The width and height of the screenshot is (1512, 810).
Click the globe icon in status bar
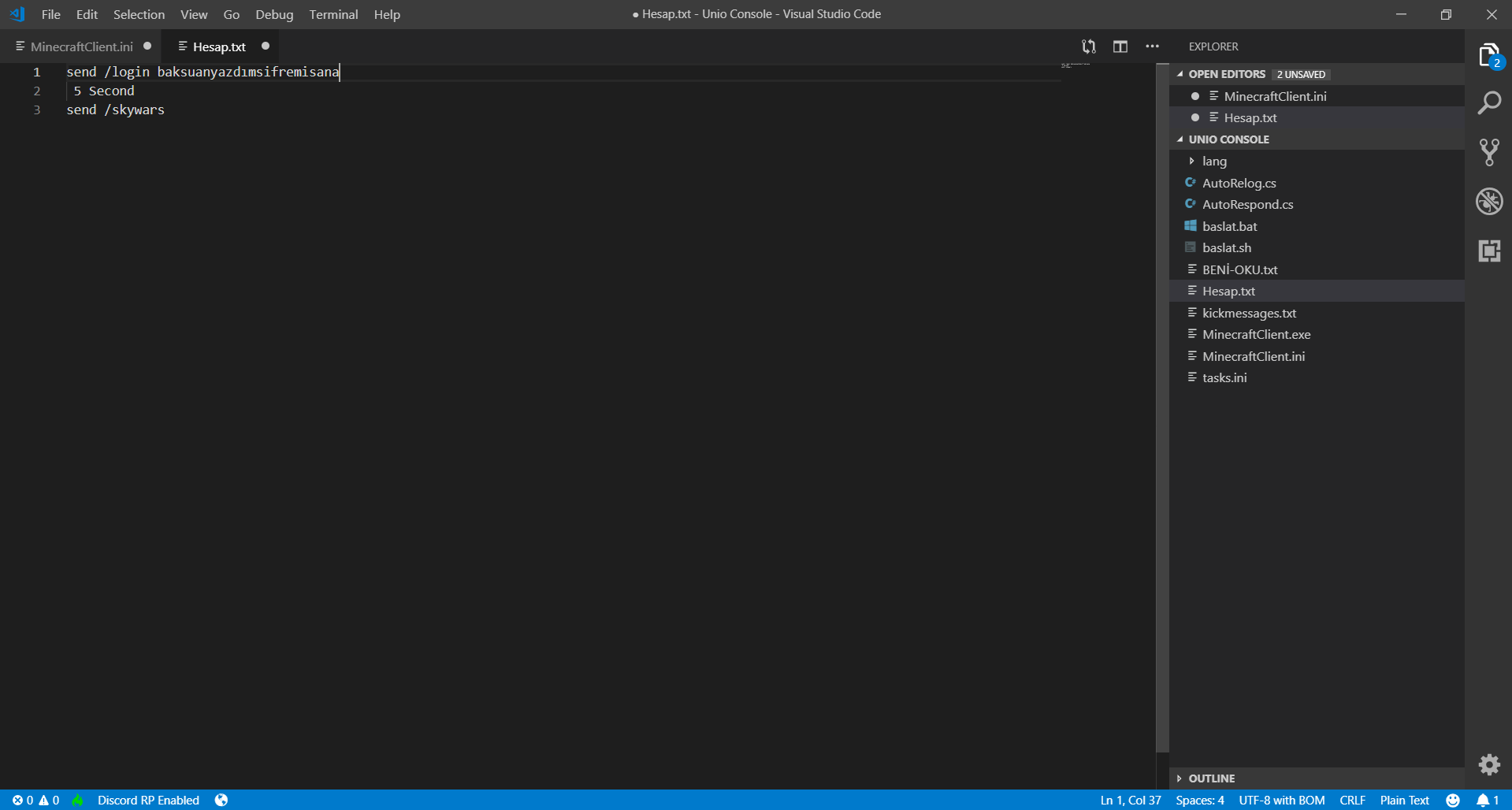[221, 800]
